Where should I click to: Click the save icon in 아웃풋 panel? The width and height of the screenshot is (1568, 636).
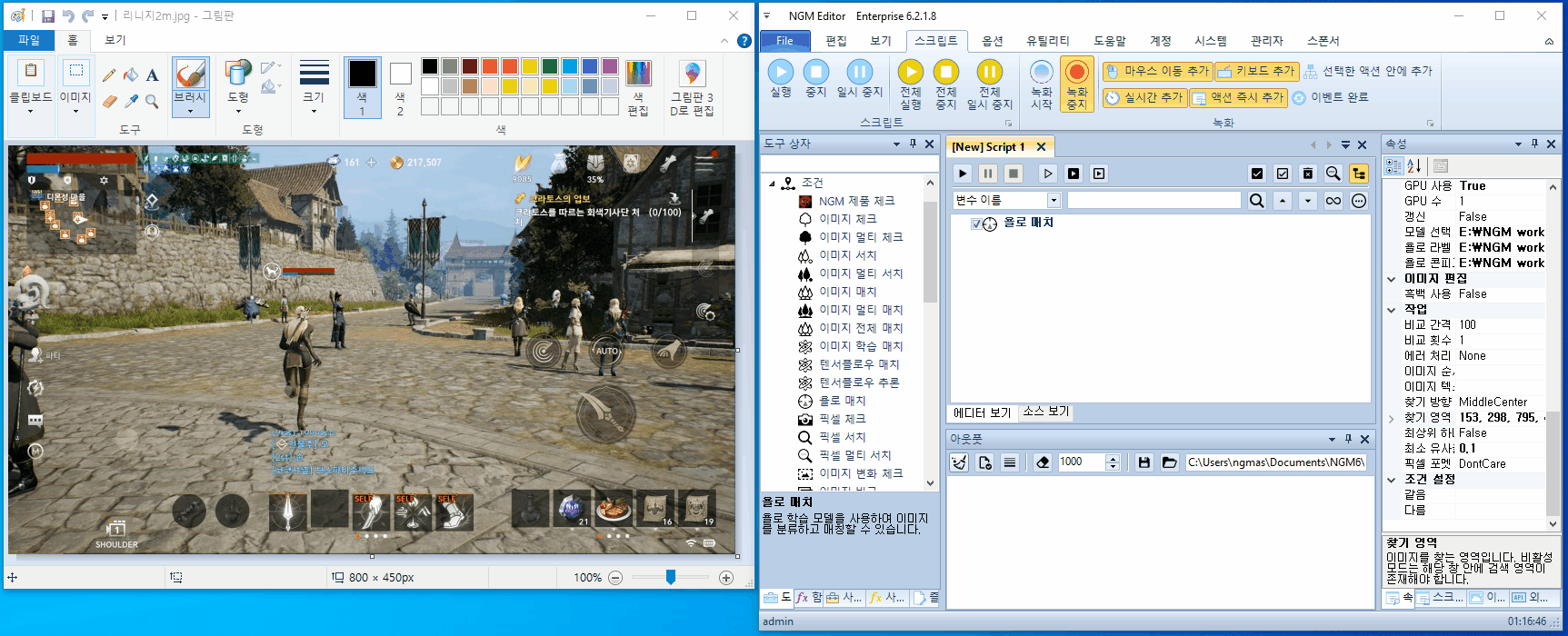[1144, 462]
